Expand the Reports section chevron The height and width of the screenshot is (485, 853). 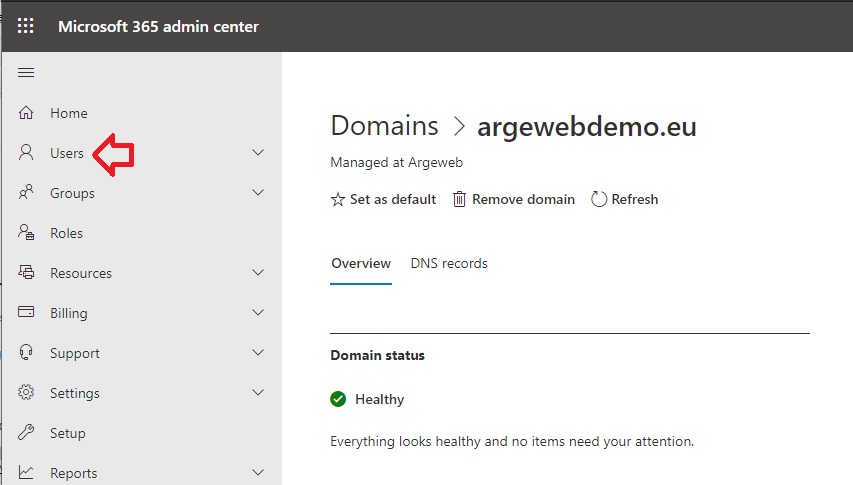pyautogui.click(x=258, y=472)
